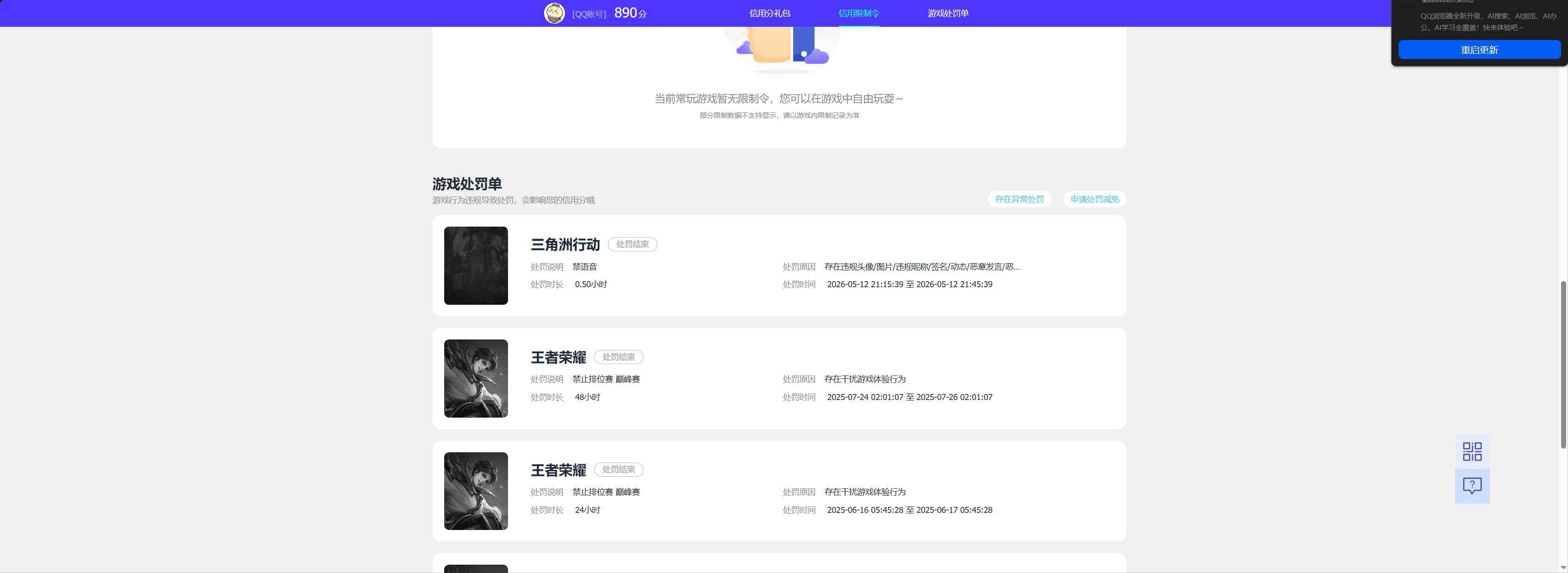Open the QR code icon on the right
Viewport: 1568px width, 573px height.
pos(1472,451)
